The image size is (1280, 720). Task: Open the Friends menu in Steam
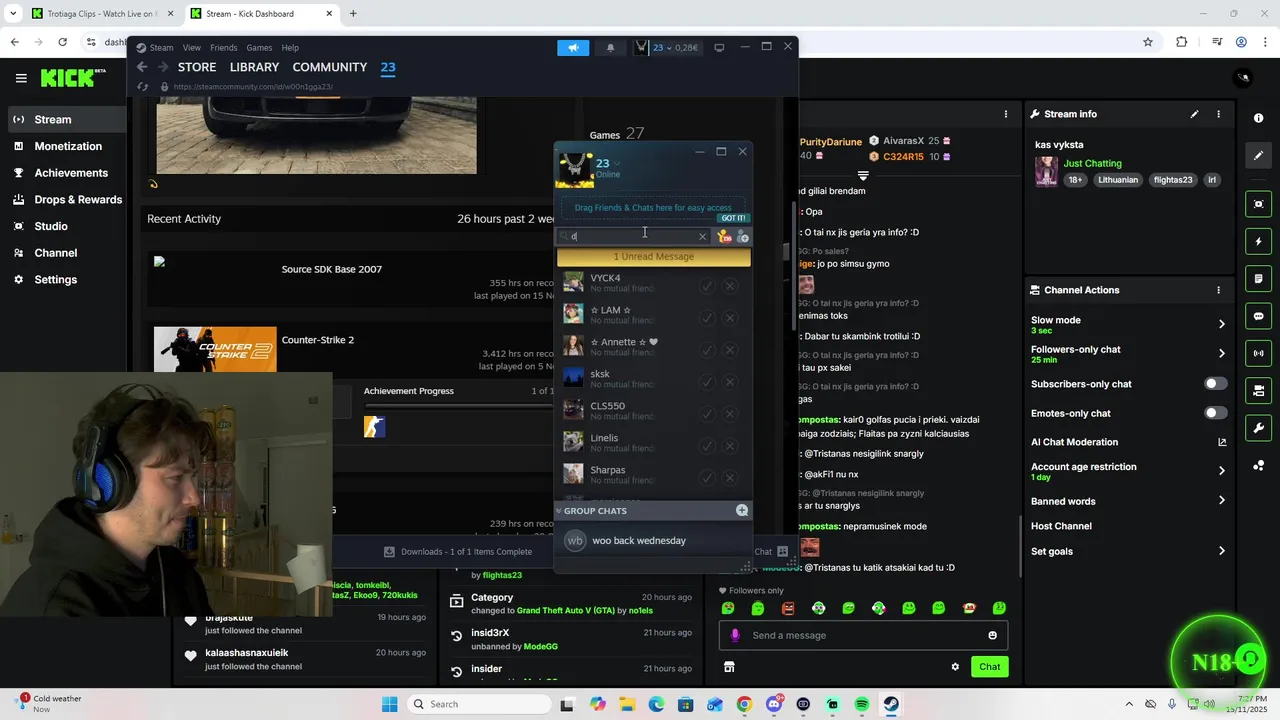[224, 48]
